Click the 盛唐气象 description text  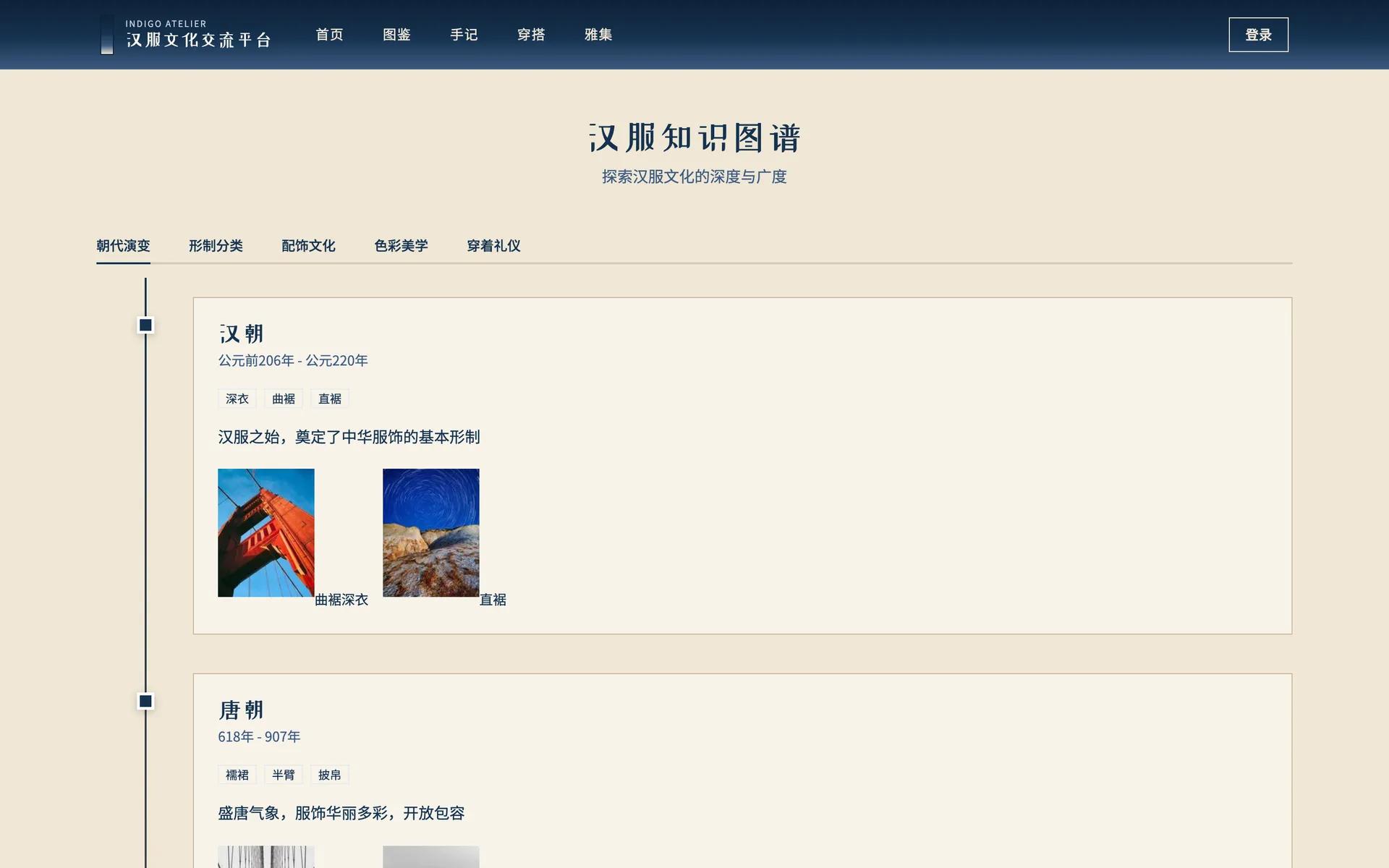click(x=341, y=813)
